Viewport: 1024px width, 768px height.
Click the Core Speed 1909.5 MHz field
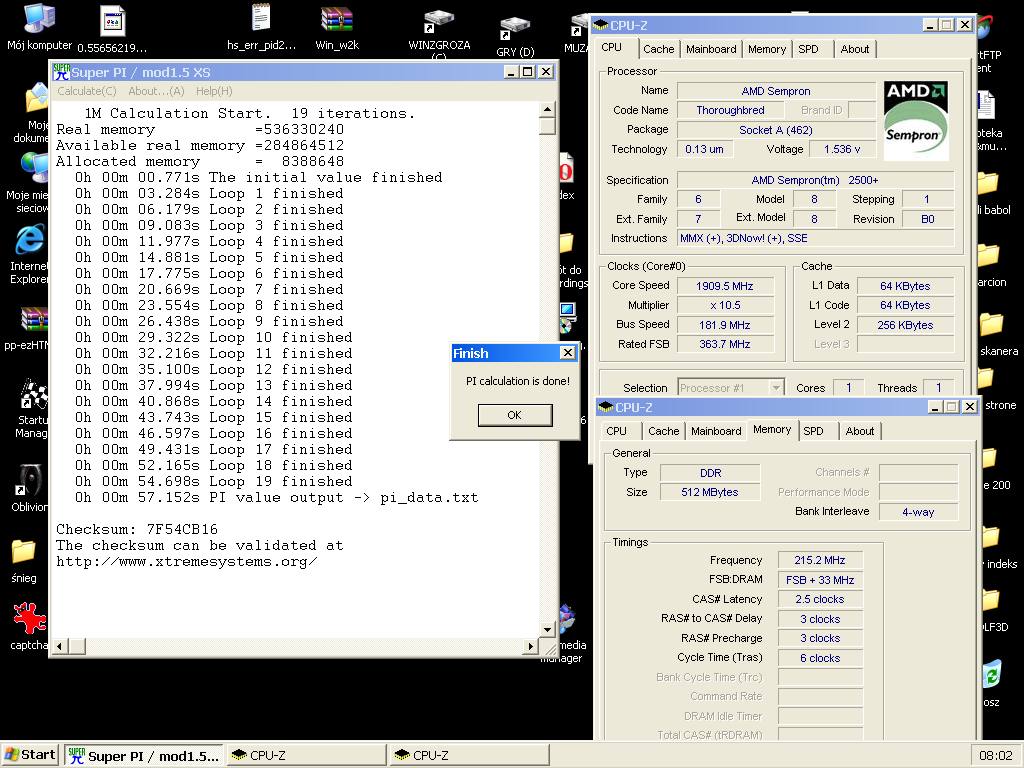[725, 286]
